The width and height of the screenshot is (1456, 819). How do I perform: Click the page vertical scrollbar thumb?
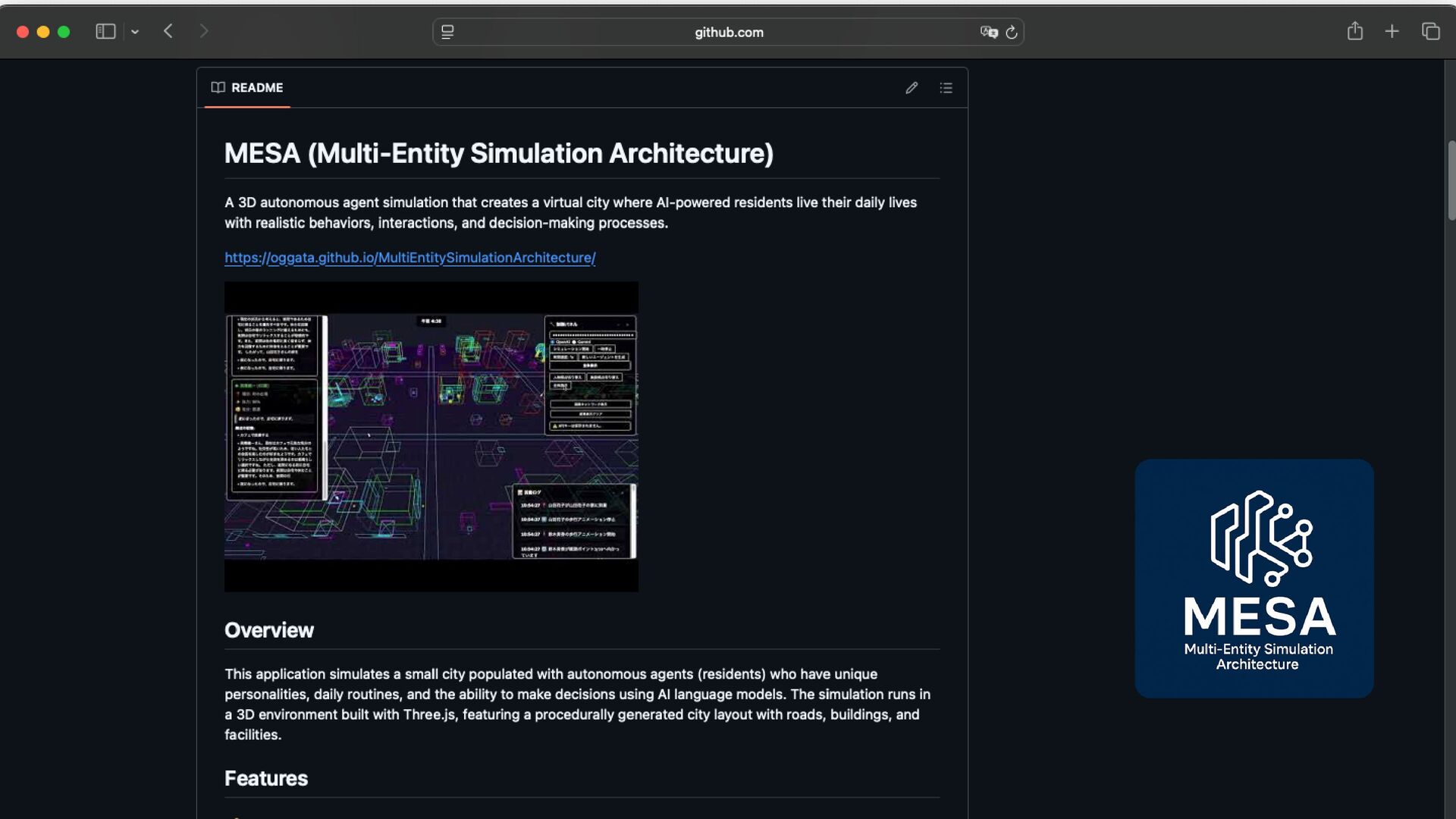1451,180
